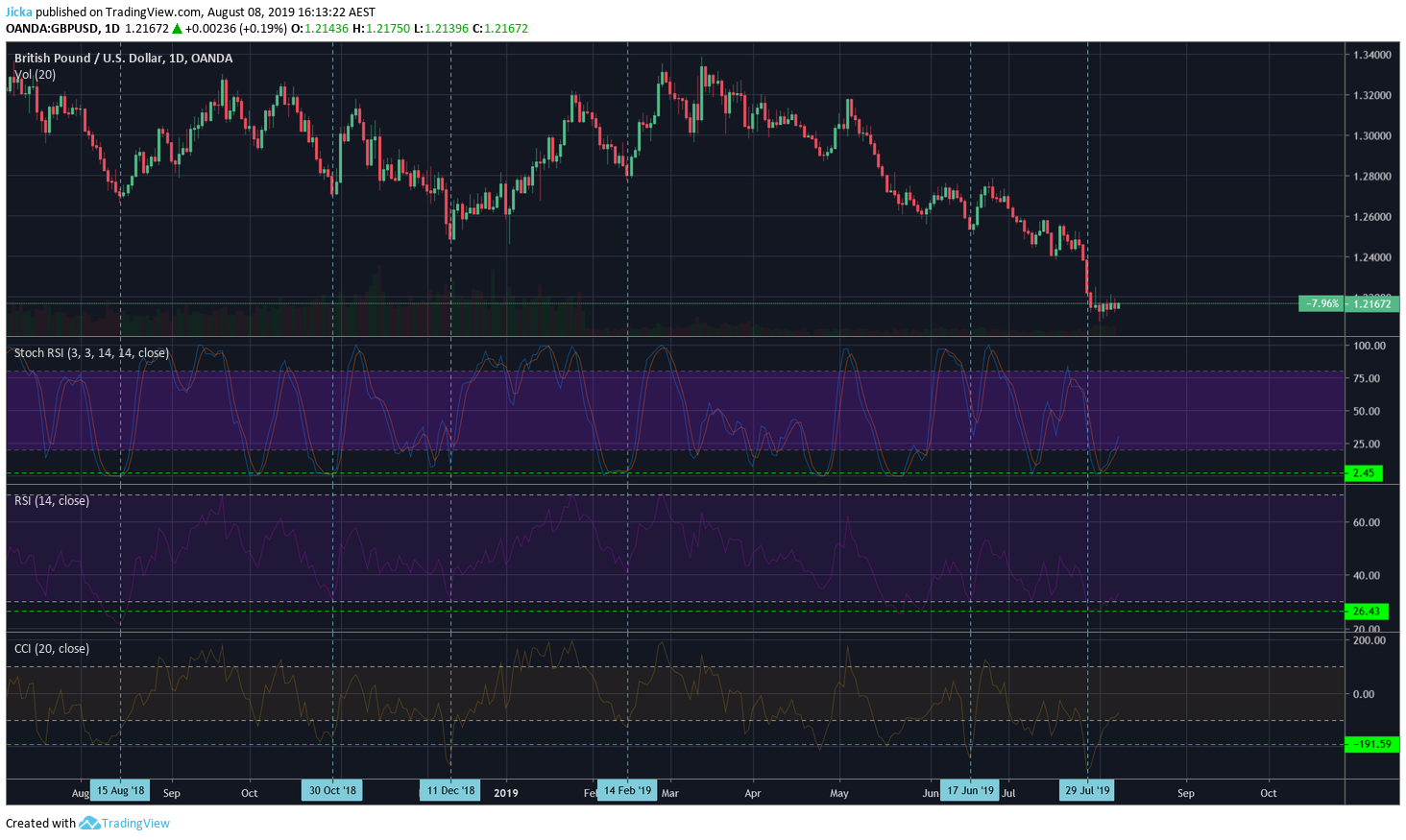Click the Apr month label on time axis
This screenshot has height=840, width=1406.
click(753, 793)
